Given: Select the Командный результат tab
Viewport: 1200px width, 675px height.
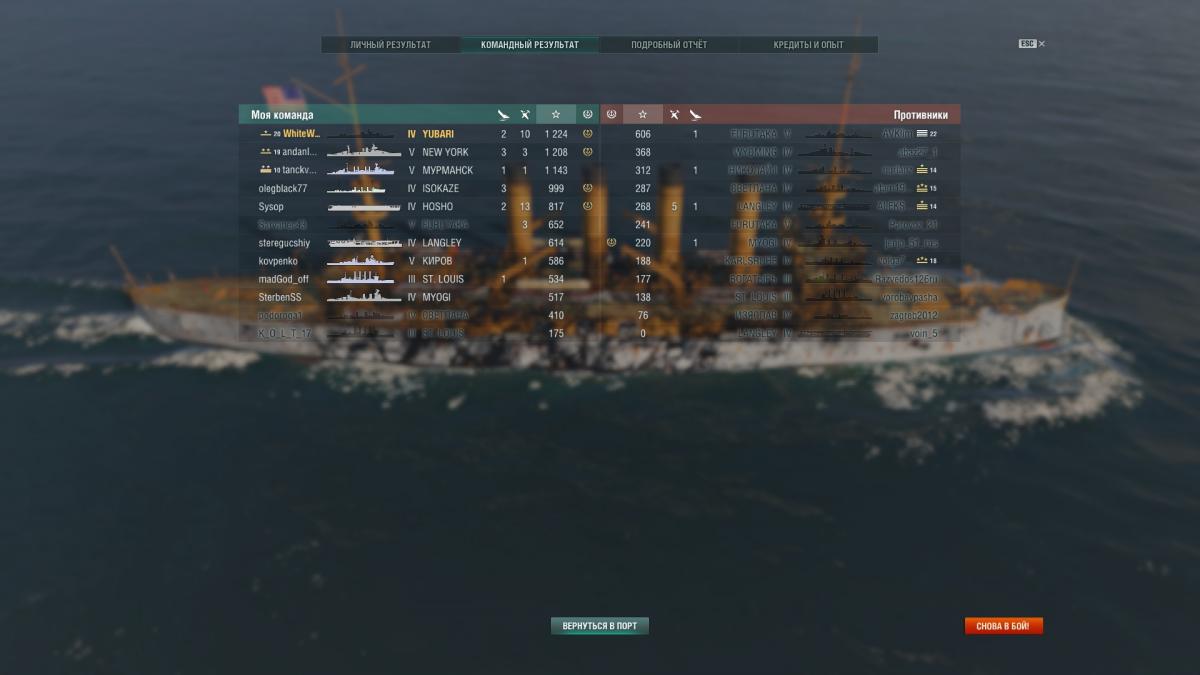Looking at the screenshot, I should 530,45.
